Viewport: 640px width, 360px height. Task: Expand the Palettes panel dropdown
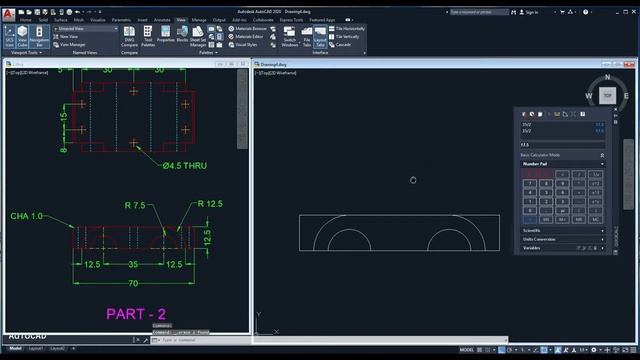click(208, 53)
